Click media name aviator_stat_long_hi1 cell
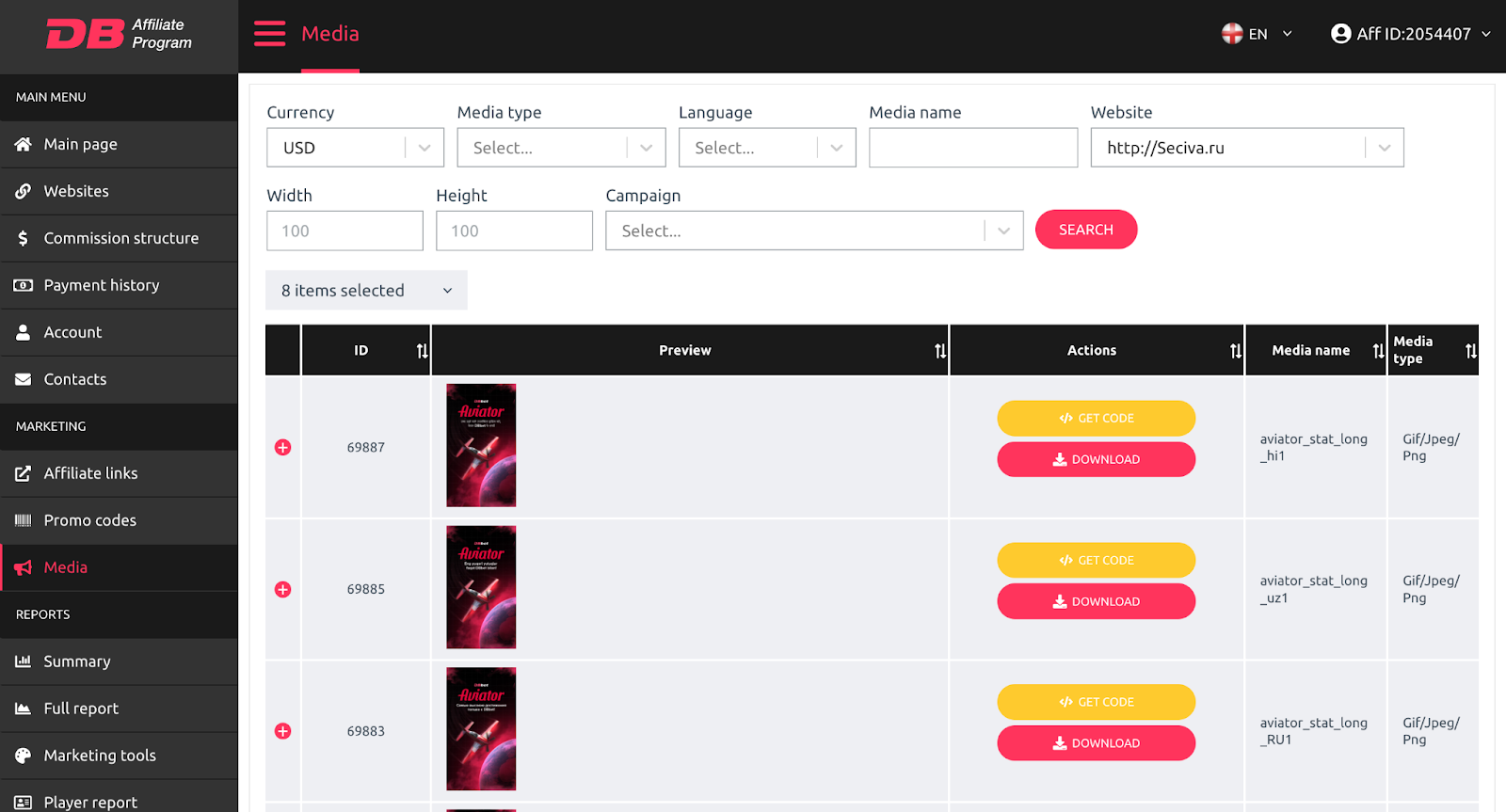Image resolution: width=1506 pixels, height=812 pixels. (1314, 447)
